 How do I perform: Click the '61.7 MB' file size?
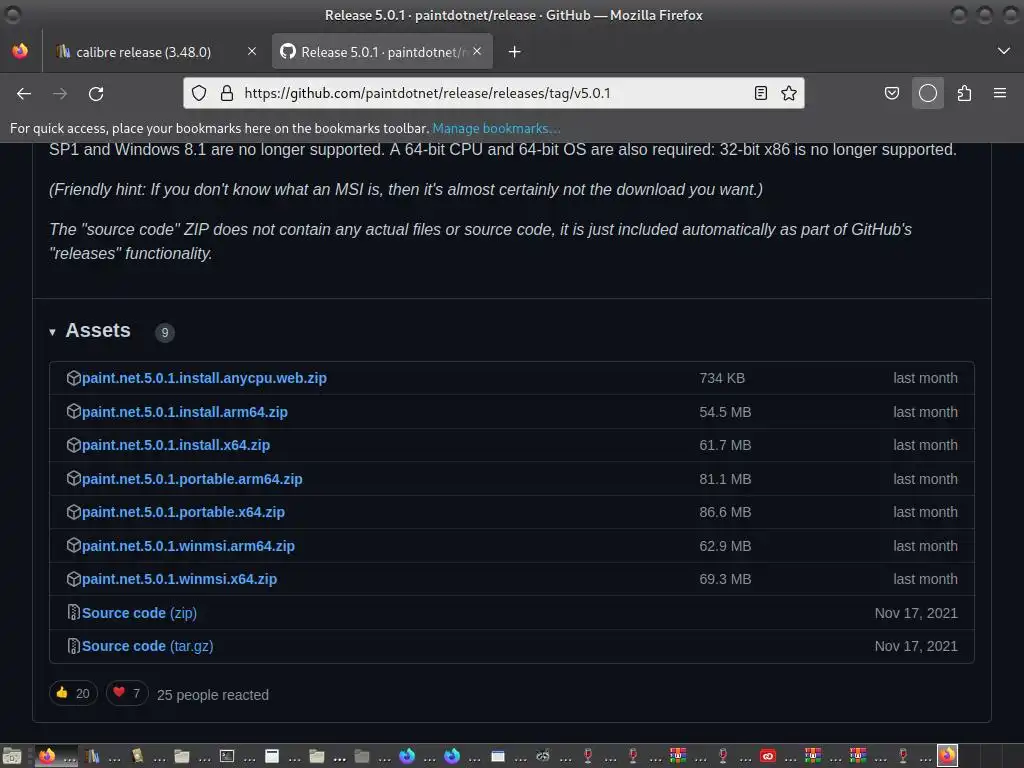point(725,445)
